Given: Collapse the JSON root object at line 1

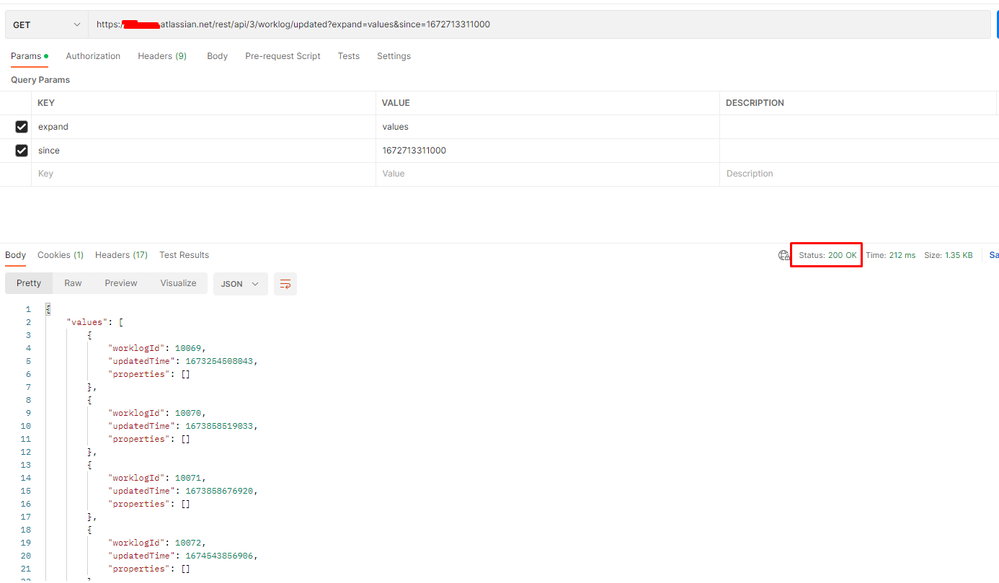Looking at the screenshot, I should (x=45, y=309).
